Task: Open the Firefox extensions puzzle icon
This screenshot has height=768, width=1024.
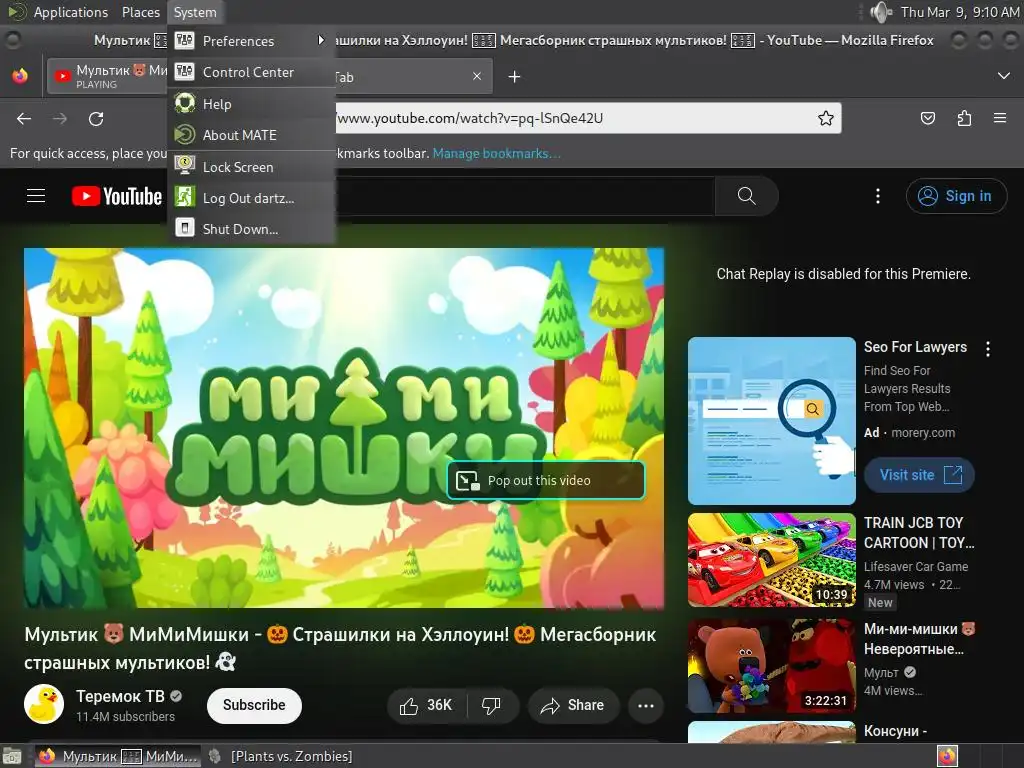Action: (x=964, y=118)
